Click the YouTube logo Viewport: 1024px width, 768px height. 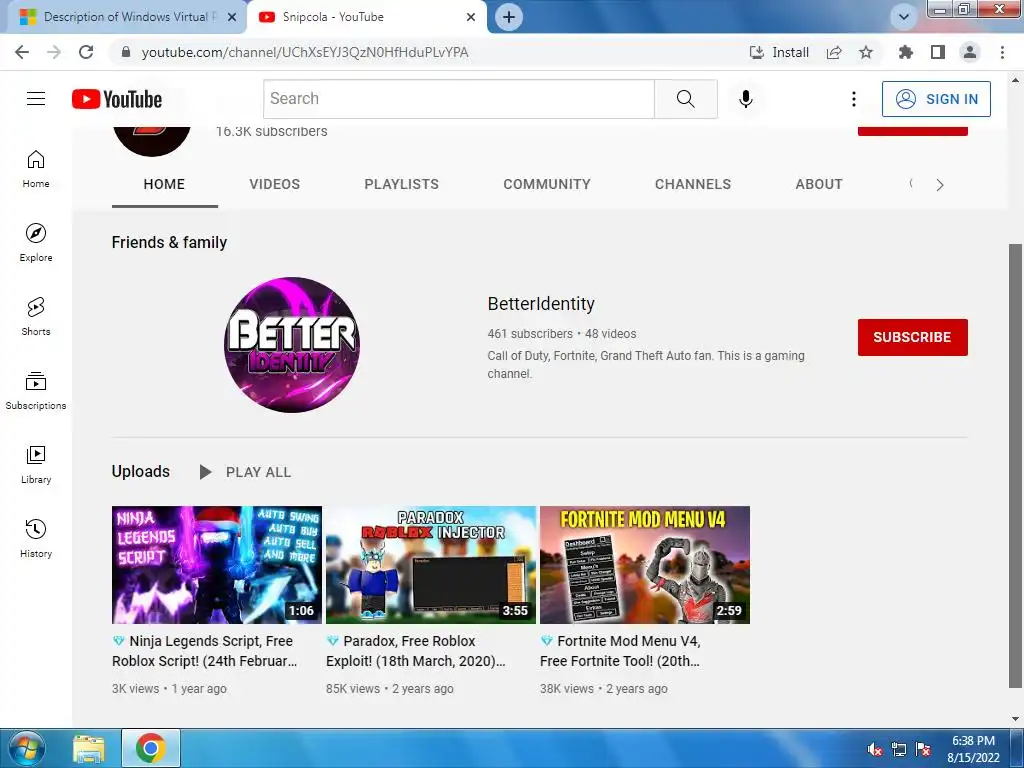(117, 99)
